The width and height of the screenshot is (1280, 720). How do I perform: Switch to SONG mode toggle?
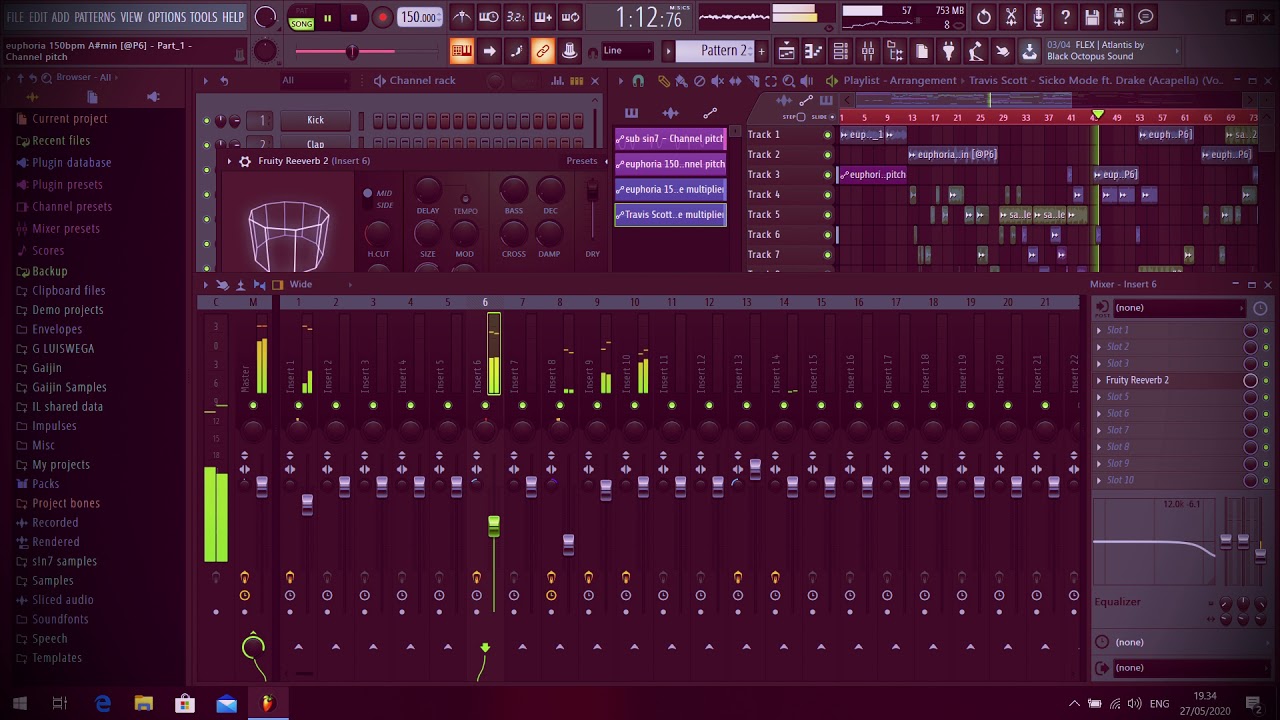(x=301, y=23)
